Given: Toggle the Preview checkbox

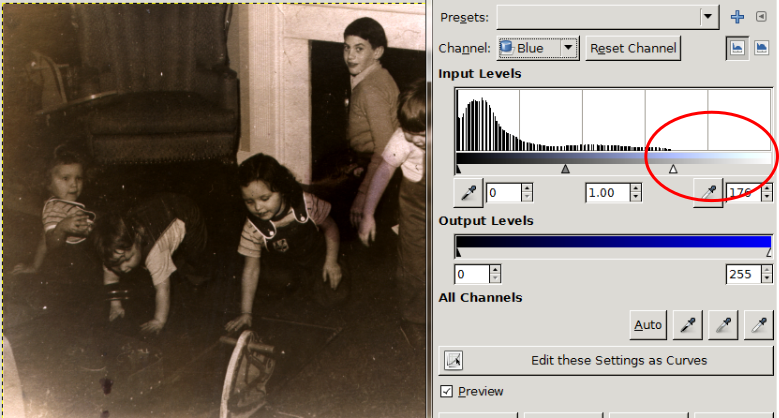Looking at the screenshot, I should [447, 391].
